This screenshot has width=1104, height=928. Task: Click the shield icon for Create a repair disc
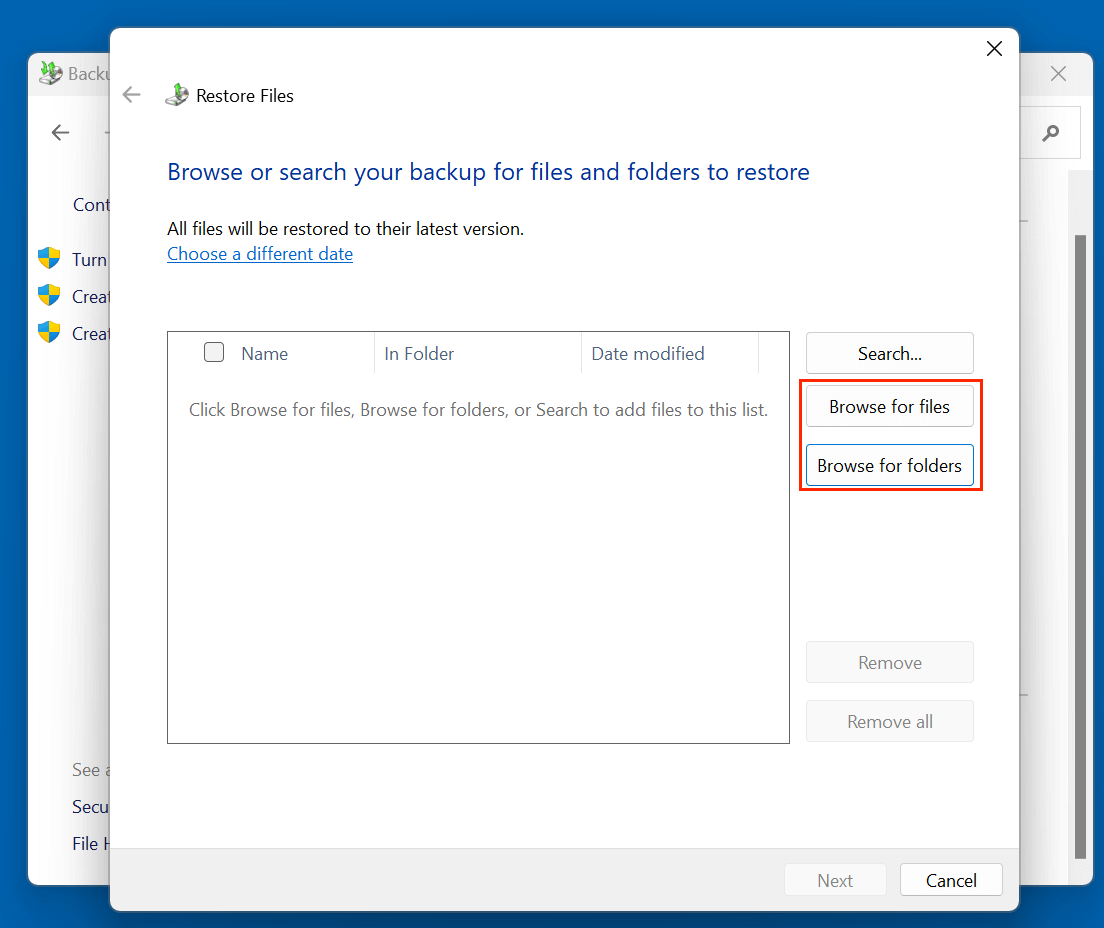pos(48,332)
